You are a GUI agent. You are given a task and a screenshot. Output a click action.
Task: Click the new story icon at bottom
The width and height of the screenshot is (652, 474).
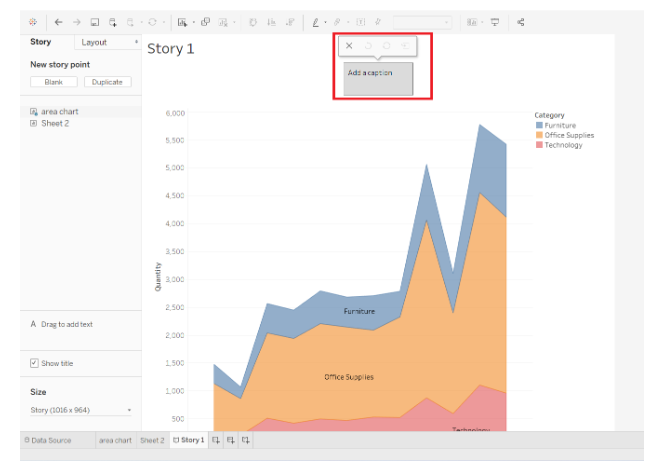246,440
